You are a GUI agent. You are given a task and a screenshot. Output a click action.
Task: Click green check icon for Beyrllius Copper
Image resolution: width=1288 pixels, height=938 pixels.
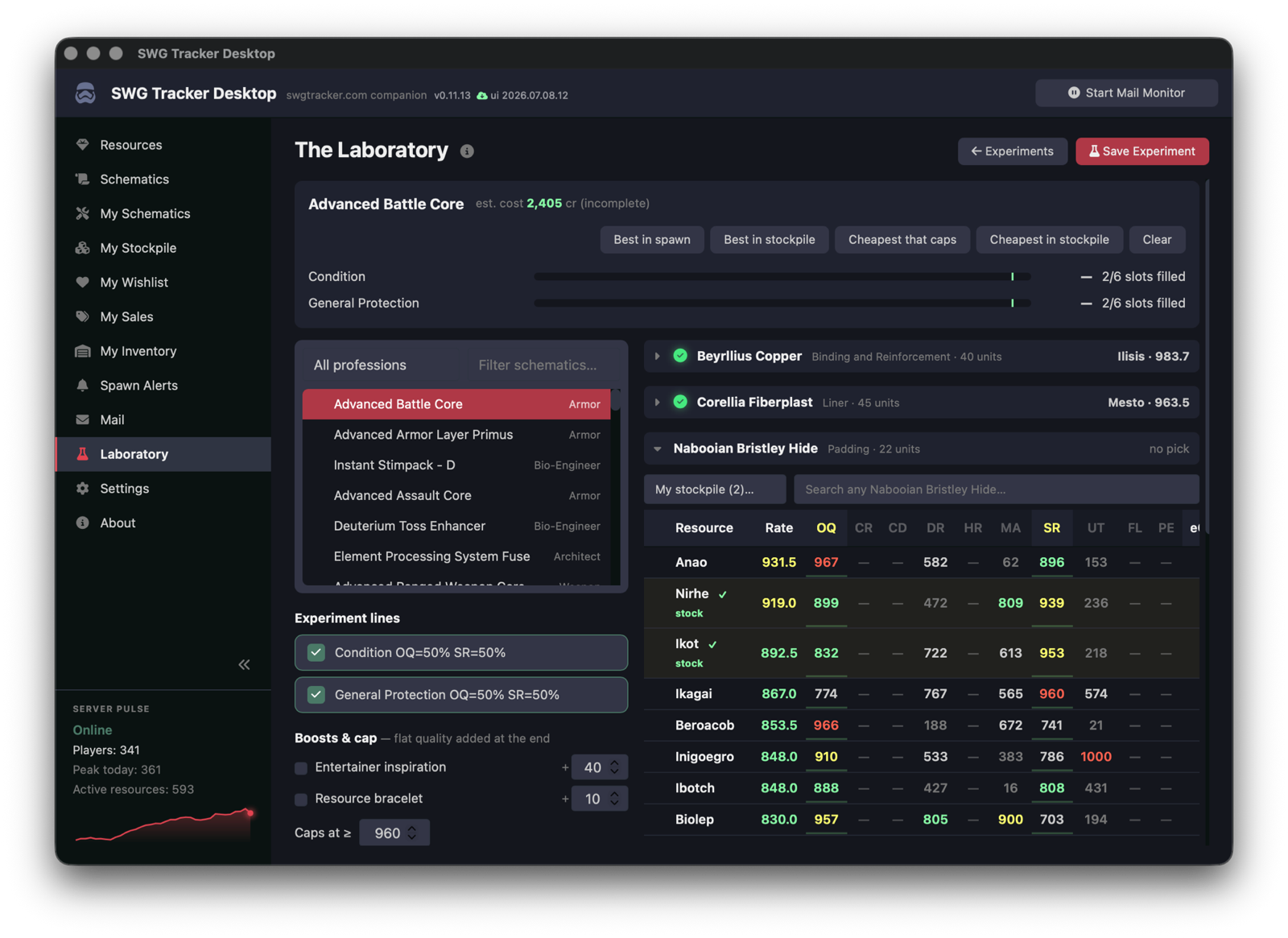(x=680, y=356)
